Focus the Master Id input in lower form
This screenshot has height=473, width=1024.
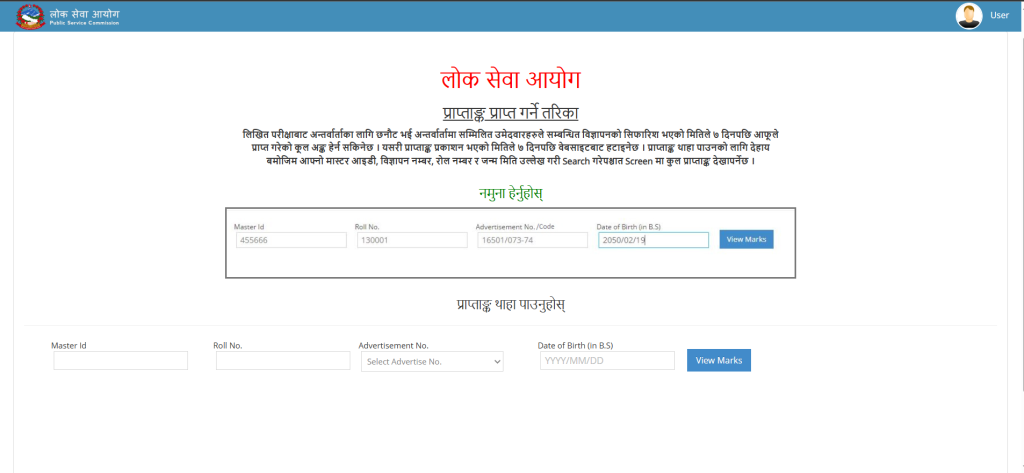point(121,361)
